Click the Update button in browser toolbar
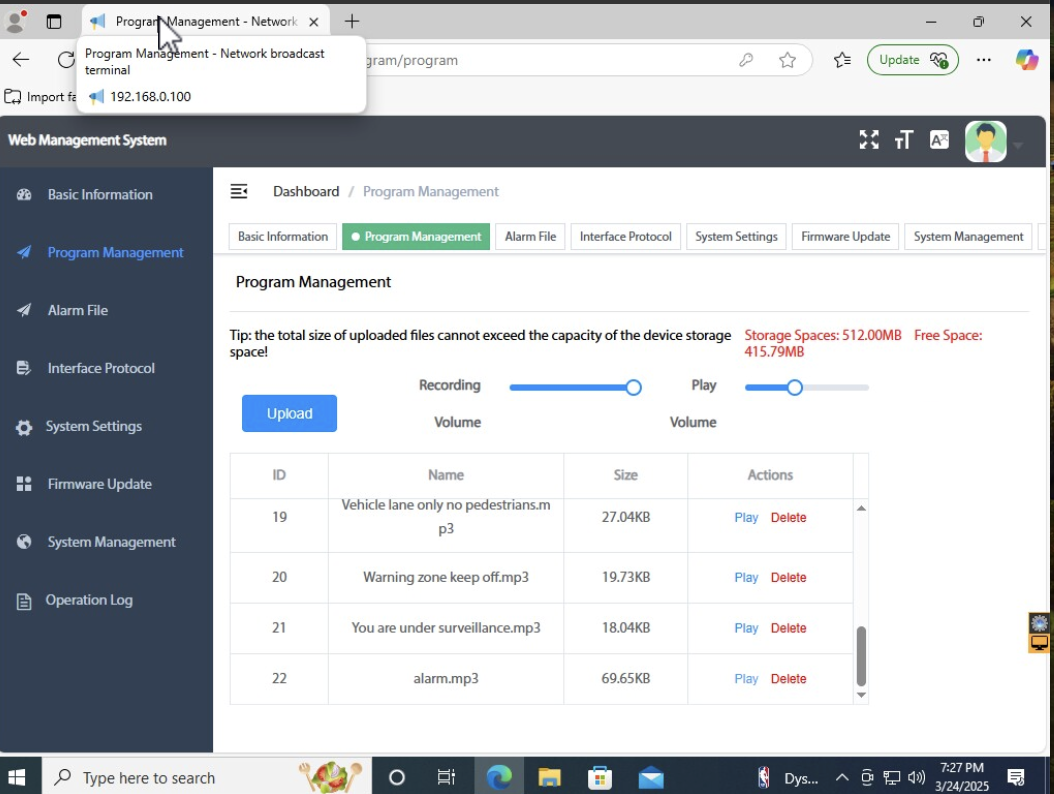The height and width of the screenshot is (794, 1054). pos(913,60)
